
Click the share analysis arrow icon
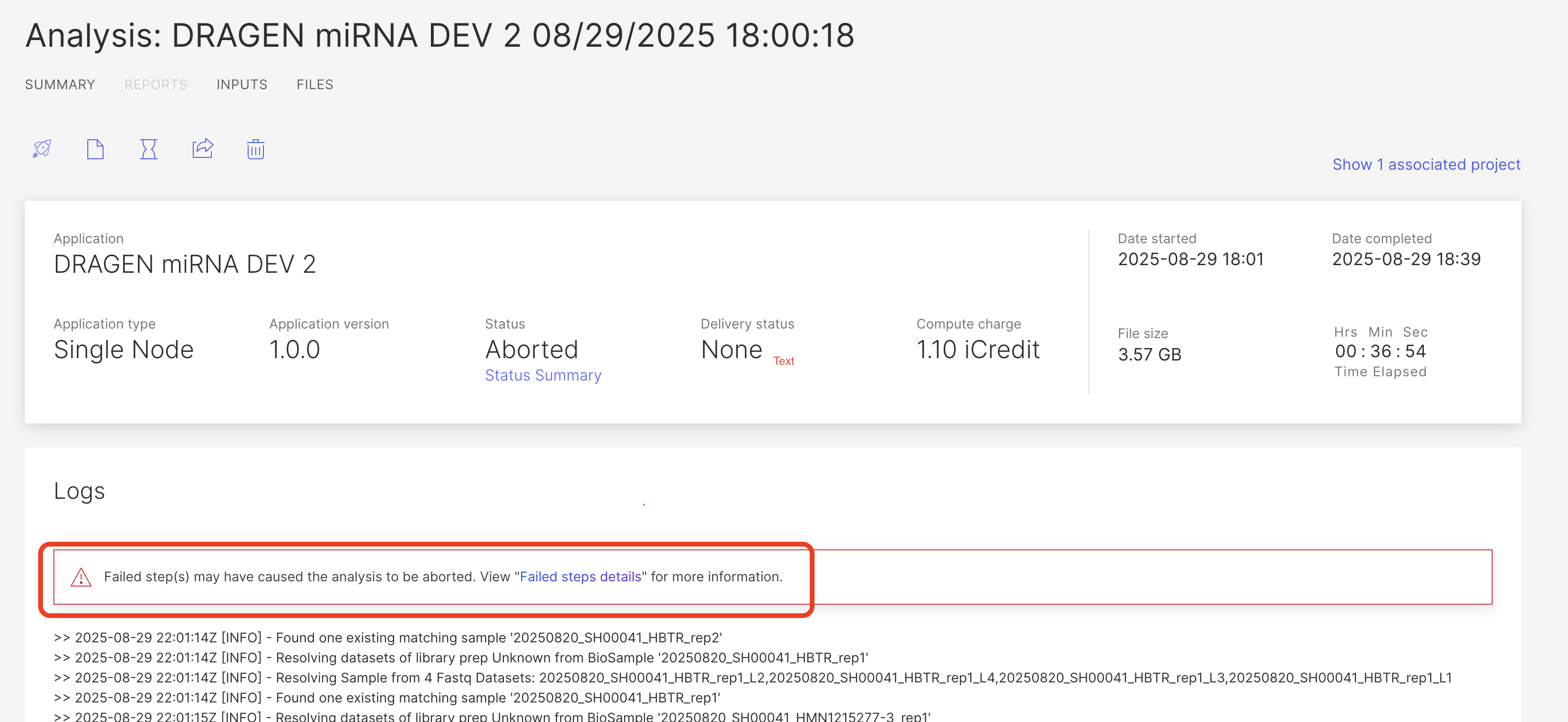point(203,148)
